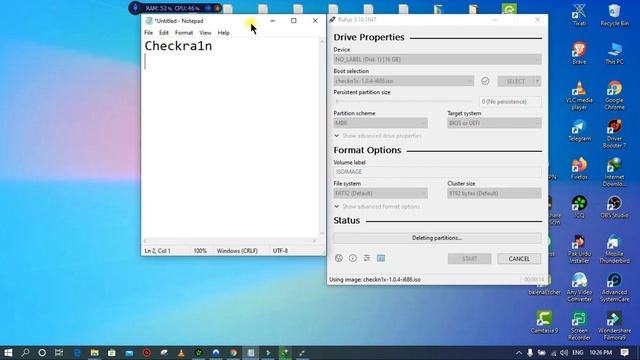The height and width of the screenshot is (360, 640).
Task: Click the persistence size value field
Action: pos(510,101)
